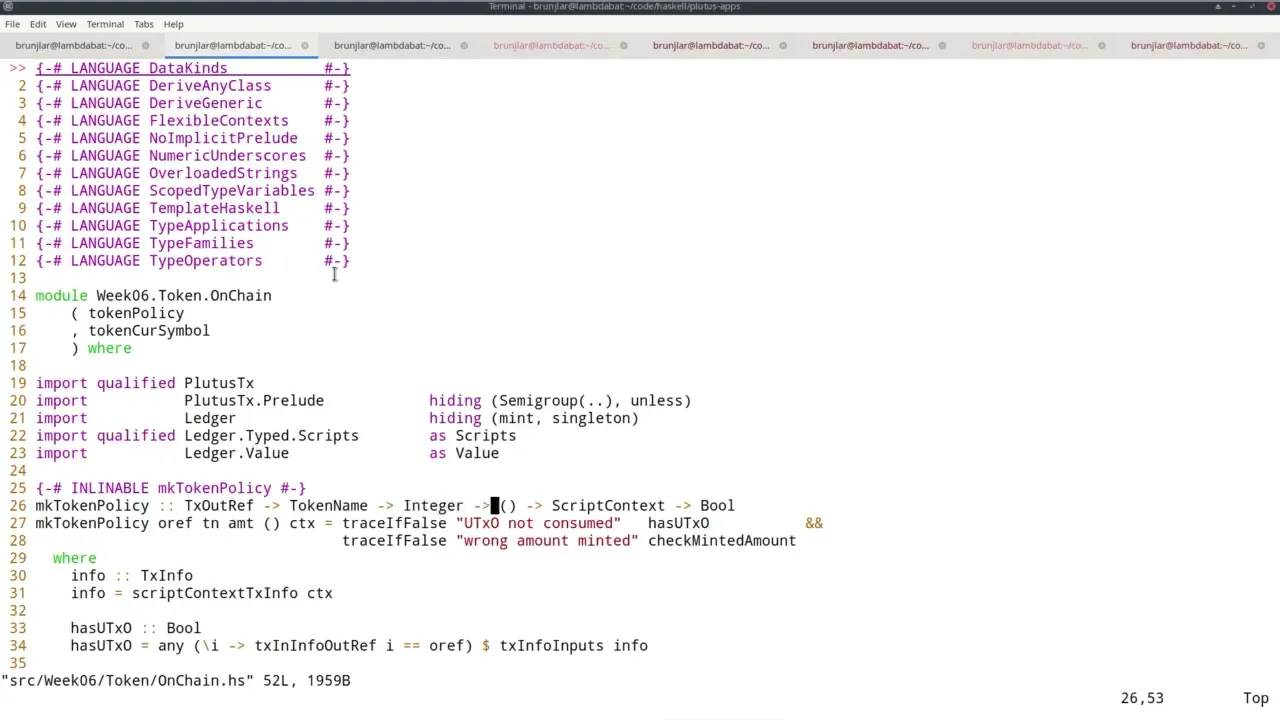Select the last terminal tab
Image resolution: width=1280 pixels, height=720 pixels.
[1189, 45]
